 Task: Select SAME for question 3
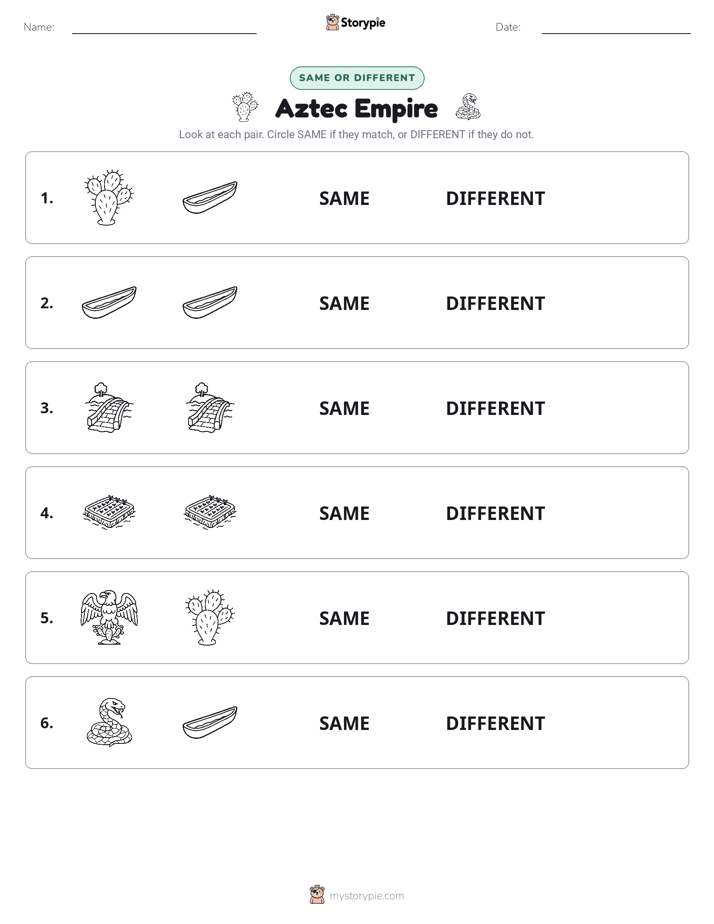point(344,408)
